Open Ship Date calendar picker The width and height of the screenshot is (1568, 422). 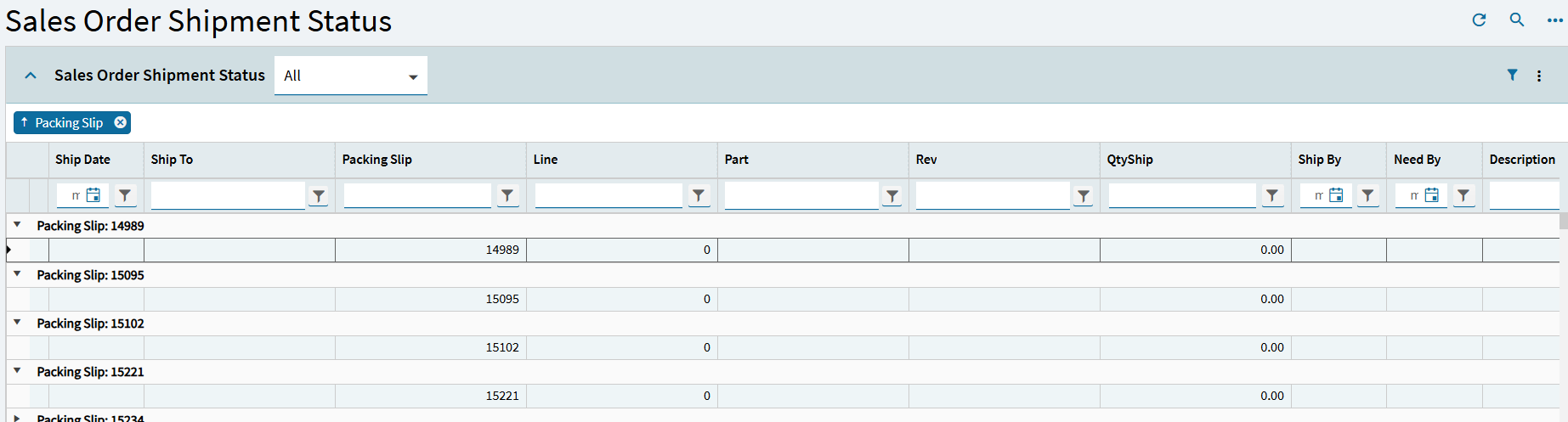coord(93,195)
